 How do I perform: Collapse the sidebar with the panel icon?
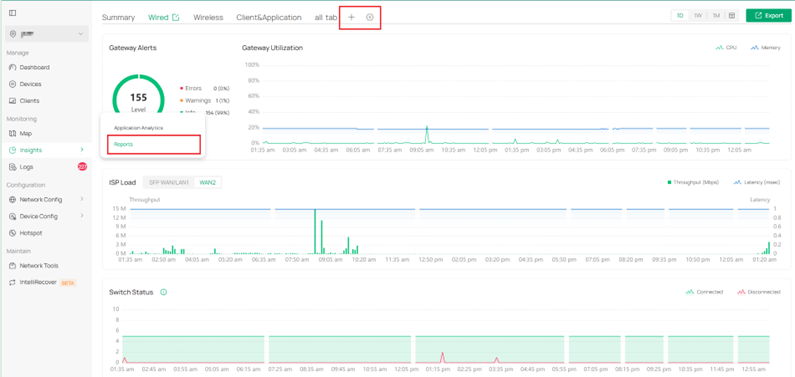(x=13, y=13)
